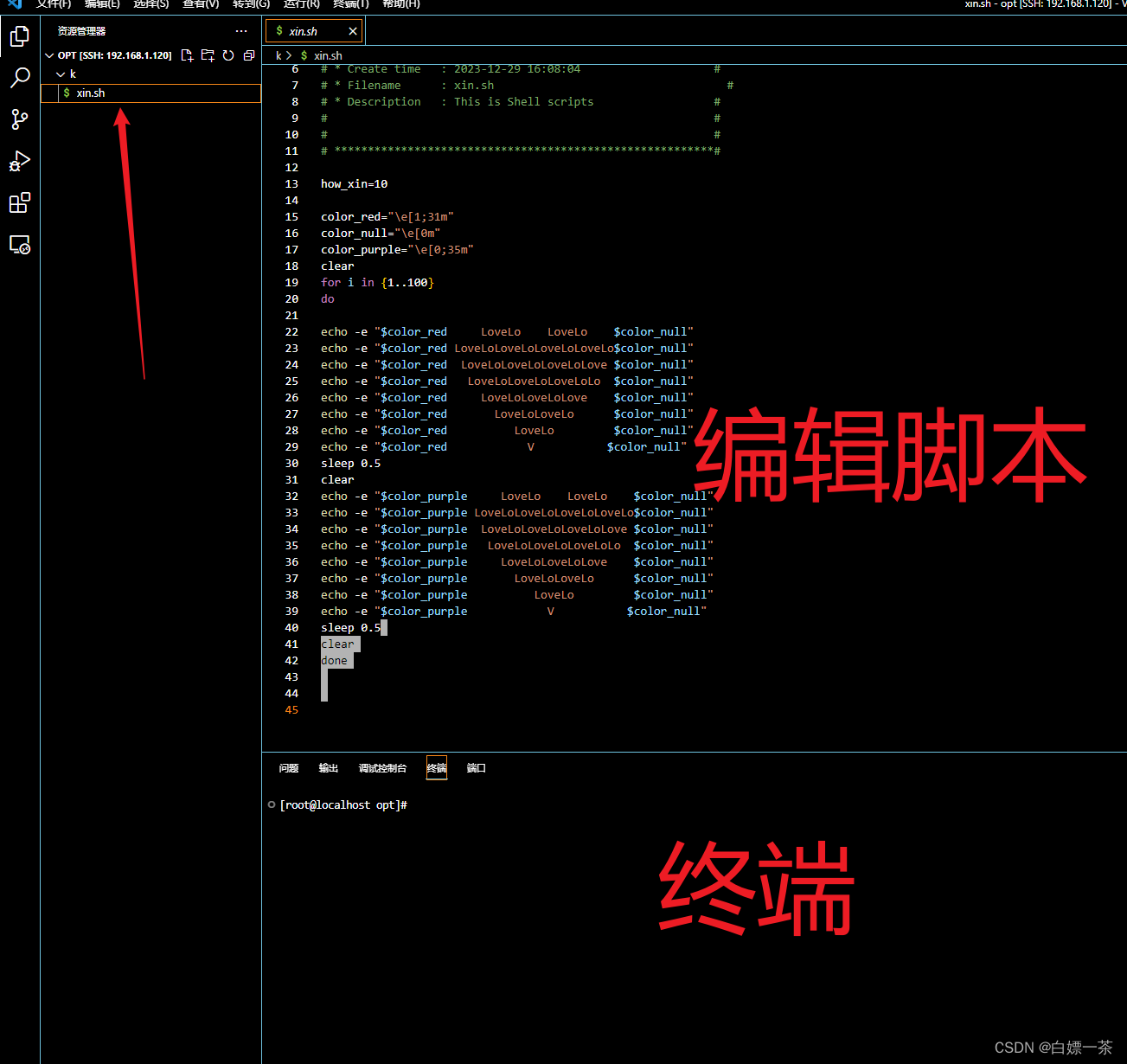Image resolution: width=1127 pixels, height=1064 pixels.
Task: Click the how_xin=10 line
Action: [354, 184]
